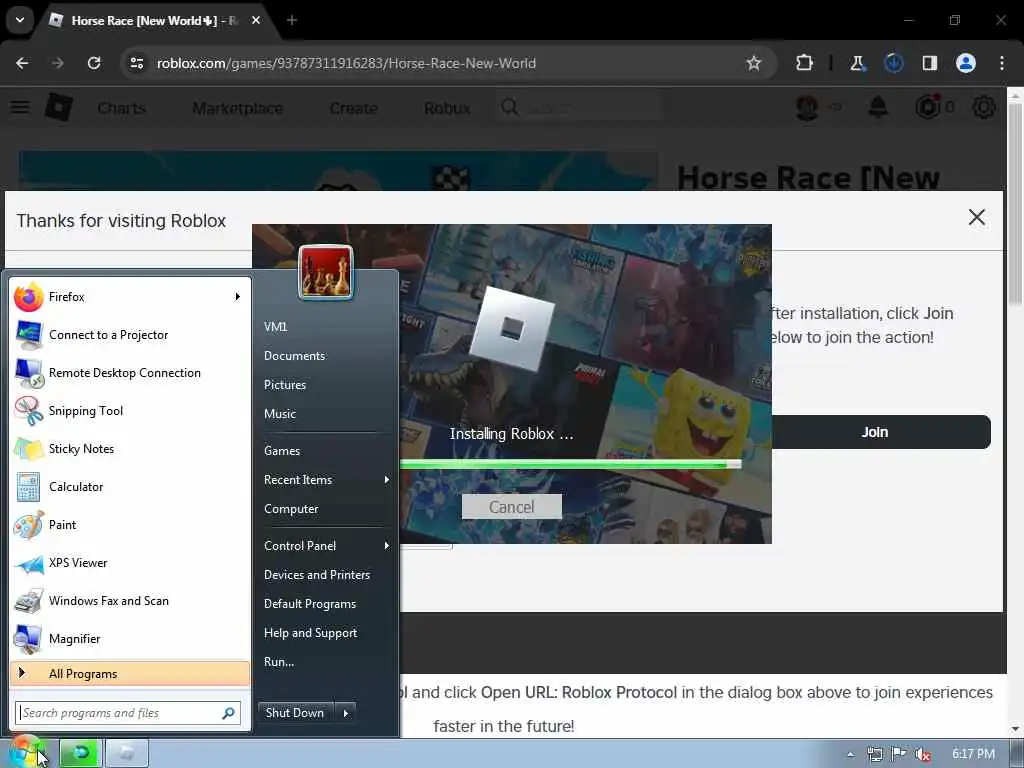Show hidden tray icons arrow
Screen dimensions: 1024x768
(x=850, y=754)
